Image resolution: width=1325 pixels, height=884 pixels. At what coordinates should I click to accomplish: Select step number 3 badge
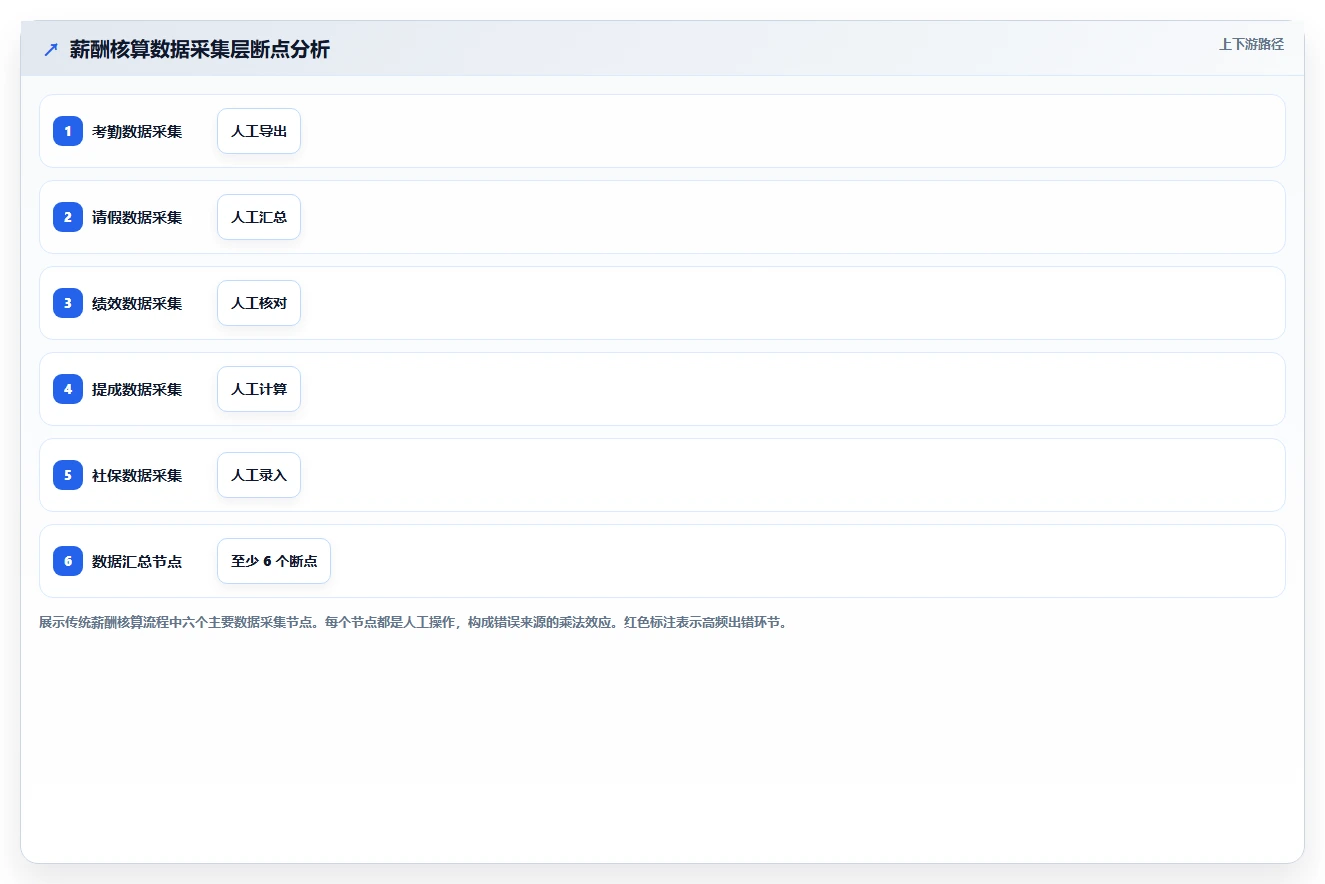(x=68, y=303)
